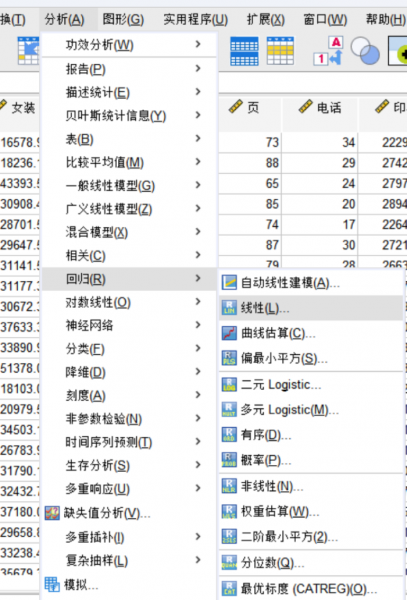Open the 图形(G) menu

(x=123, y=19)
